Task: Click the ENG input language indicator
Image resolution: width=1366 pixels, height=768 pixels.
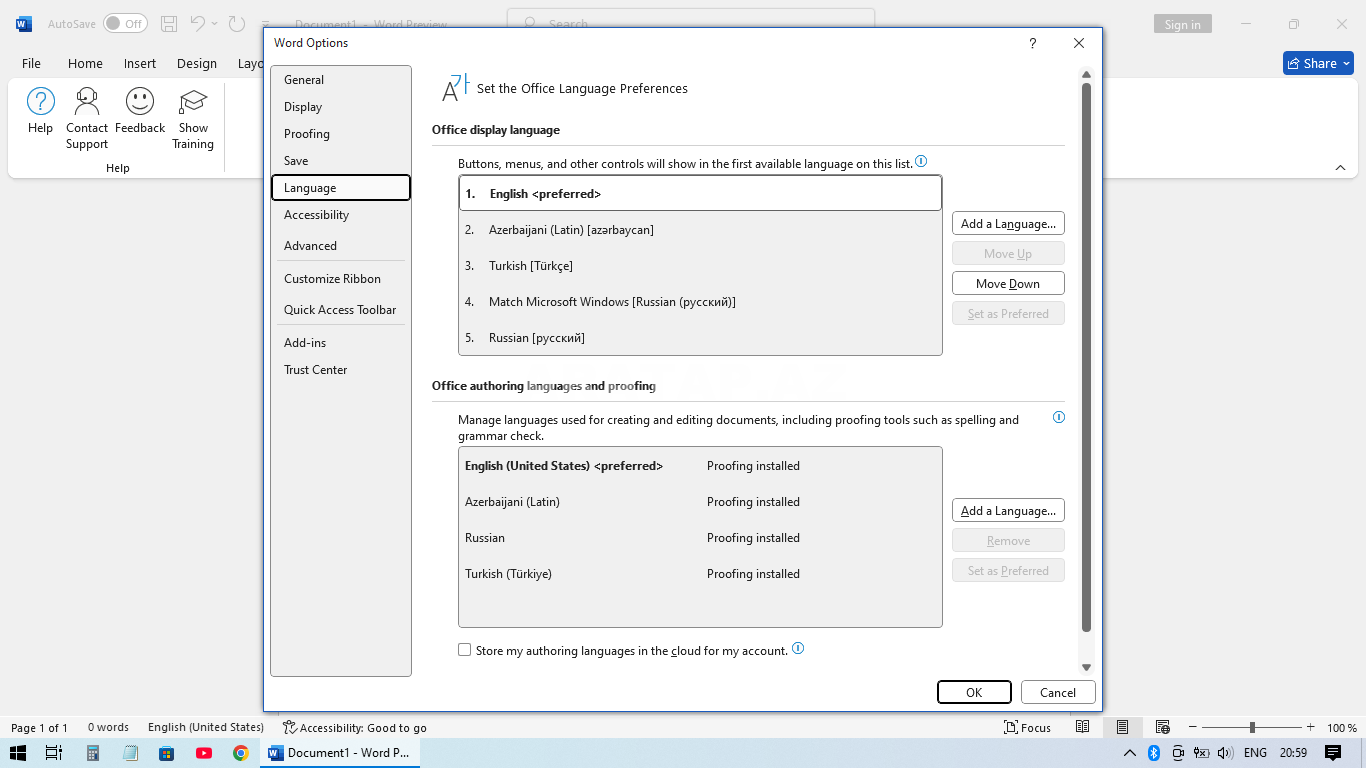Action: pos(1255,753)
